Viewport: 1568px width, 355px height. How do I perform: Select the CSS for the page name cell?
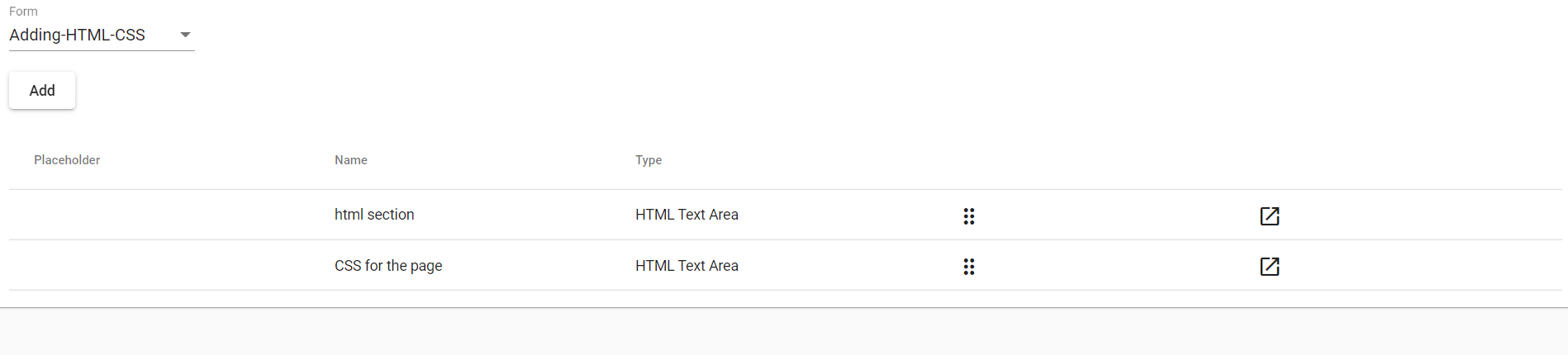[x=388, y=266]
